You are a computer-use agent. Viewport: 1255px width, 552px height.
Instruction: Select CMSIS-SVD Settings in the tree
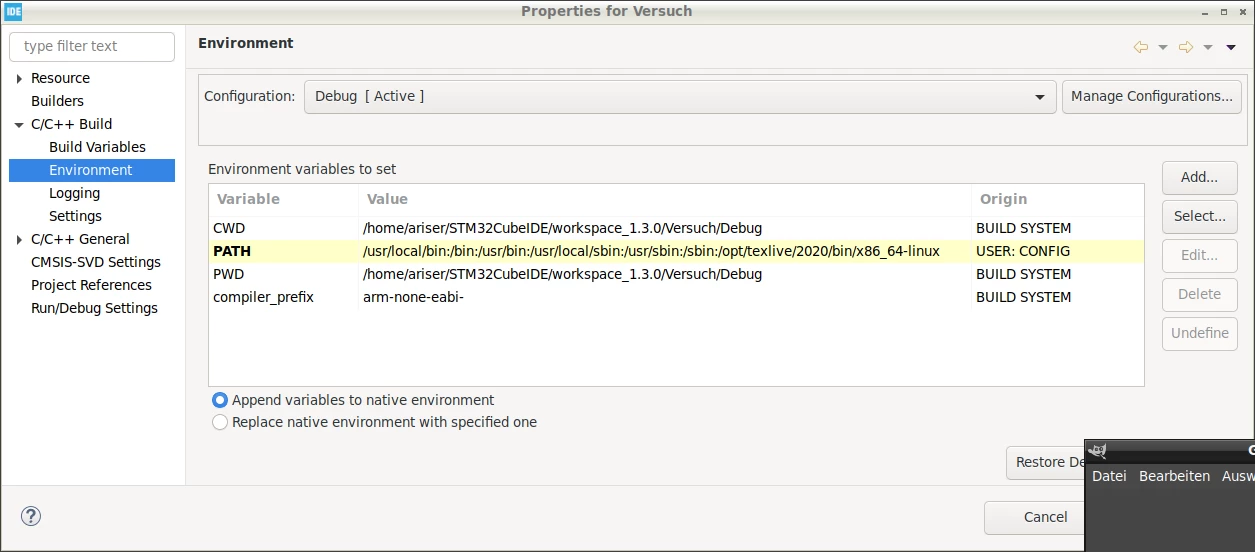pyautogui.click(x=96, y=262)
